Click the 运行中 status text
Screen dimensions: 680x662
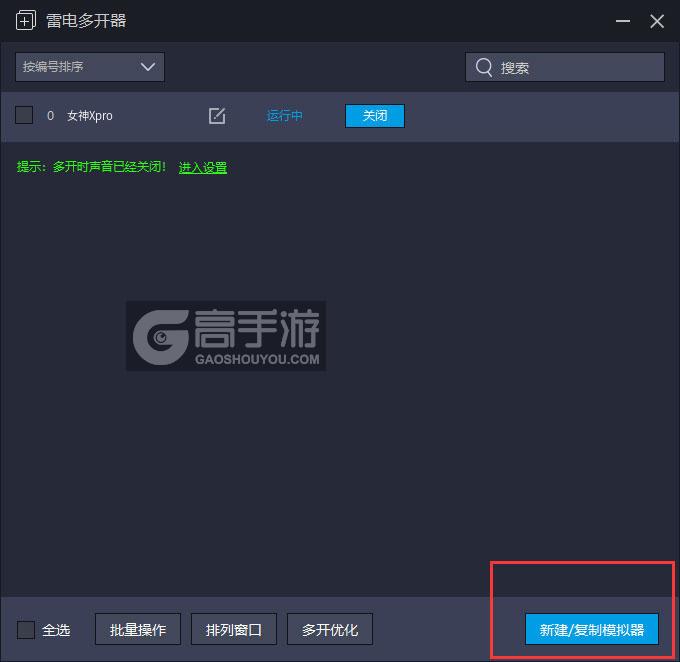(284, 116)
